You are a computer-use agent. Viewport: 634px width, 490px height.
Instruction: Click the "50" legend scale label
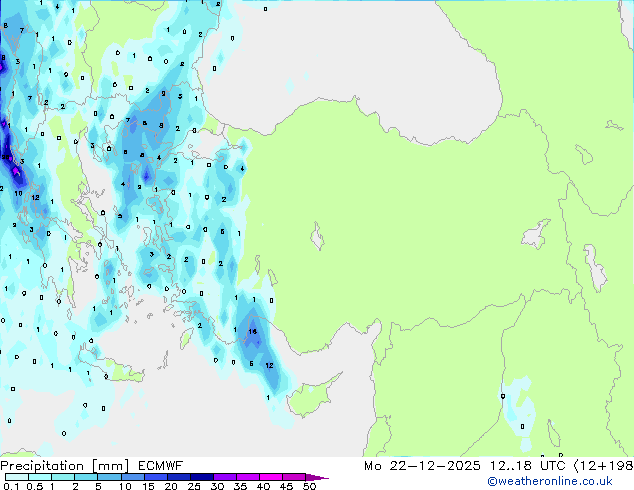(x=309, y=486)
